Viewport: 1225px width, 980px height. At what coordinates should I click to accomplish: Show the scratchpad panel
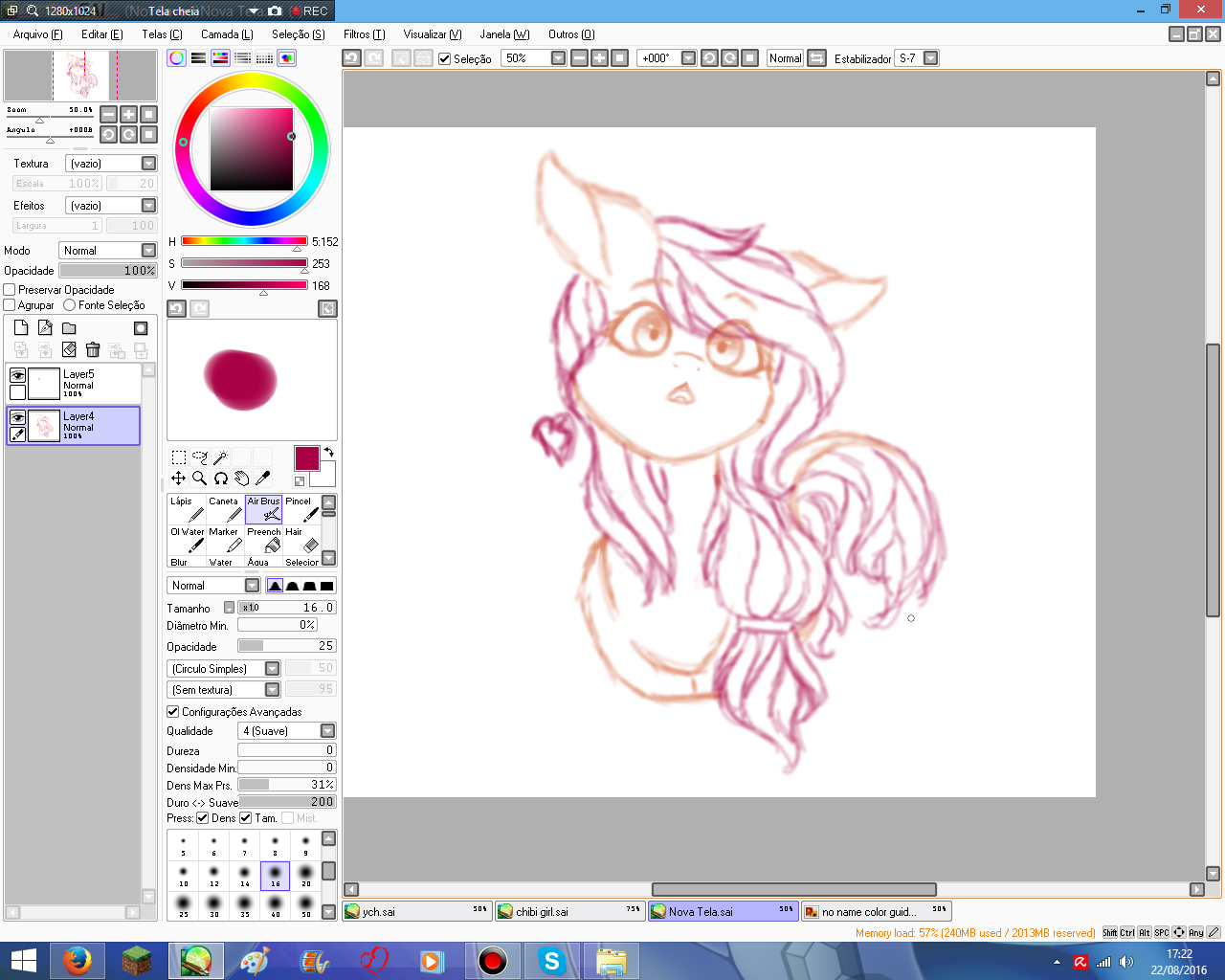(x=286, y=57)
